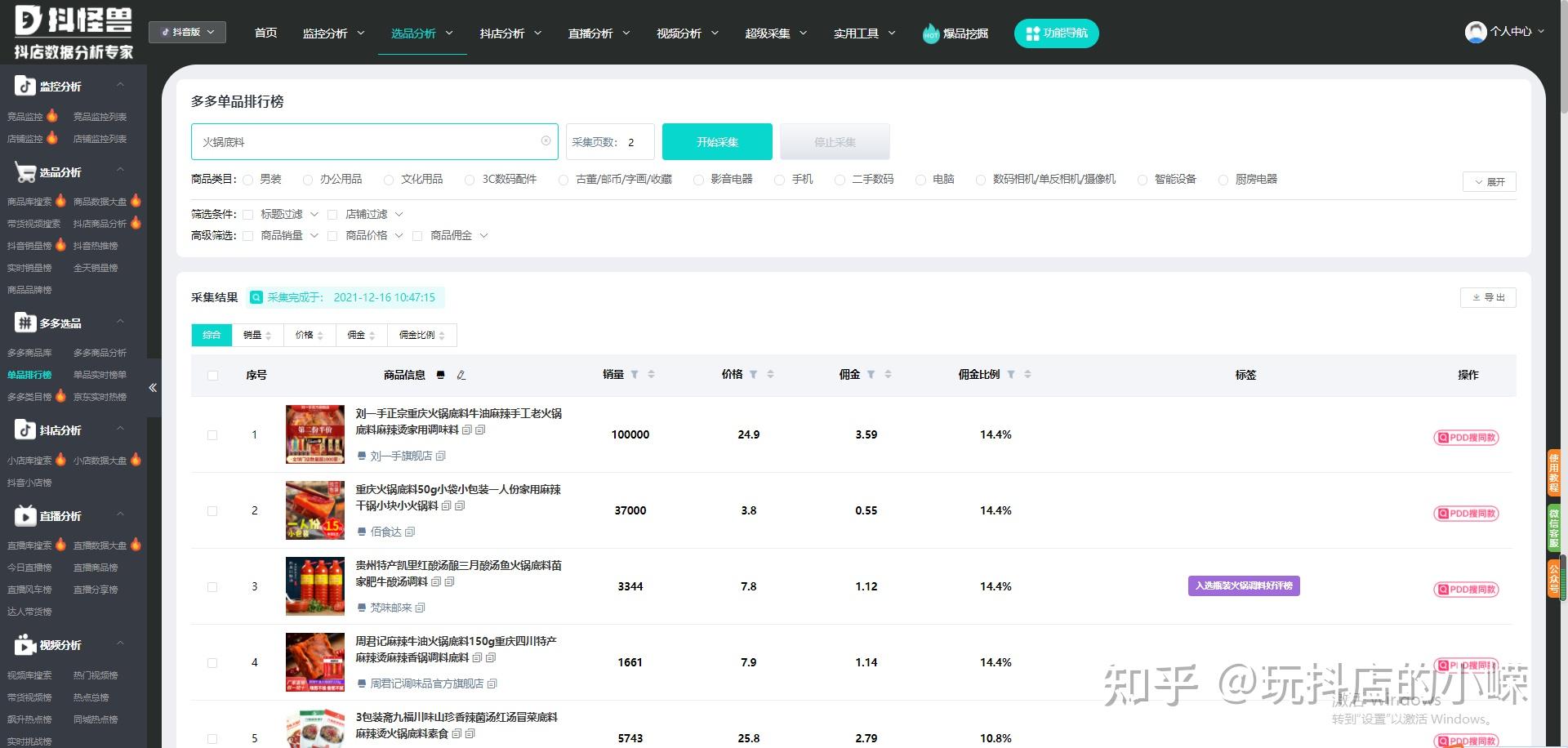1568x748 pixels.
Task: Click the search keyword input field
Action: click(374, 142)
